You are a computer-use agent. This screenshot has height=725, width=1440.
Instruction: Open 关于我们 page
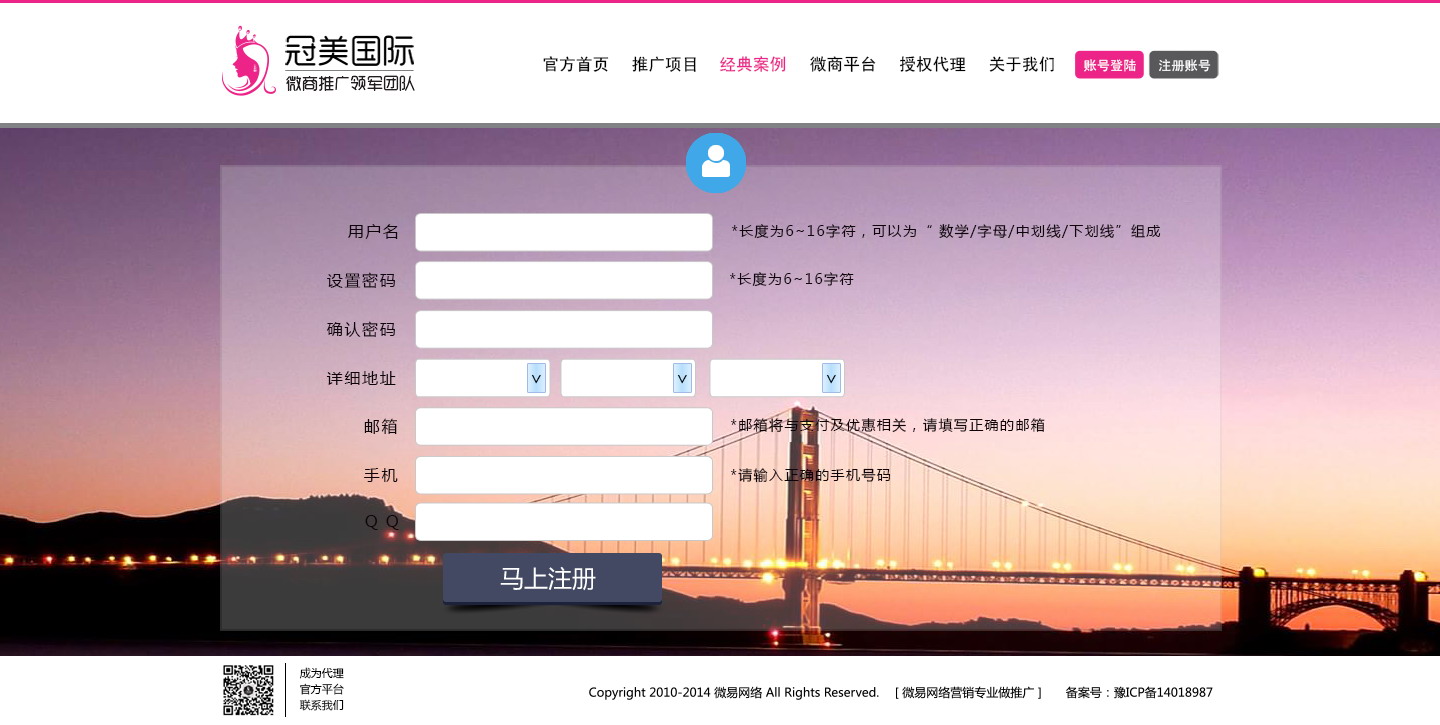click(x=1022, y=65)
